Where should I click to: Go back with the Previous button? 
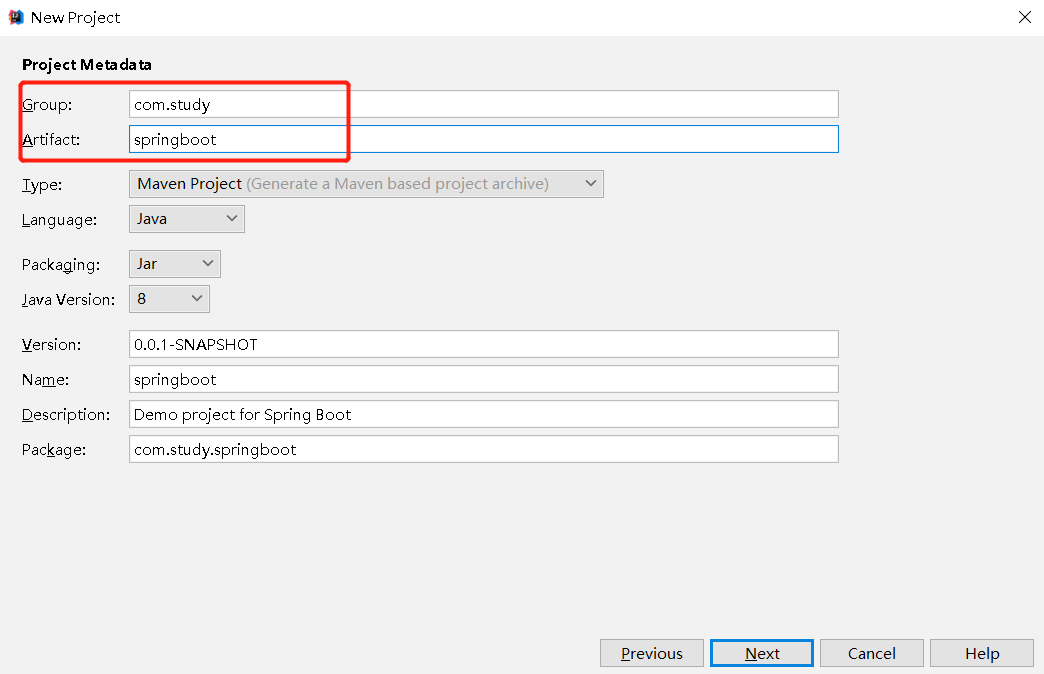(x=652, y=653)
